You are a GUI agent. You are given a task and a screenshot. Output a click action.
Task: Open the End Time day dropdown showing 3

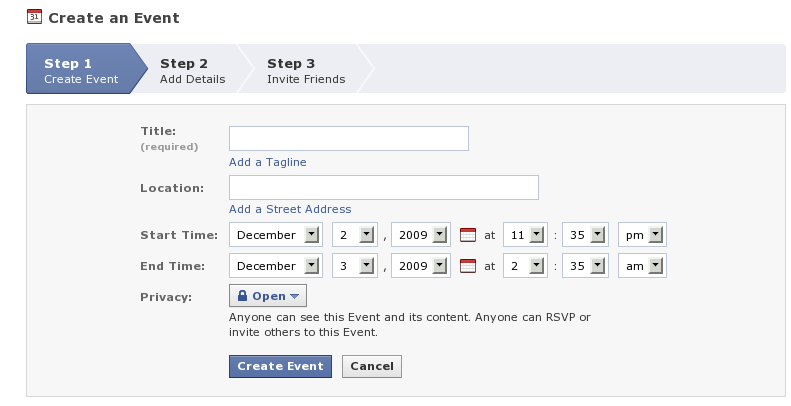pos(355,266)
